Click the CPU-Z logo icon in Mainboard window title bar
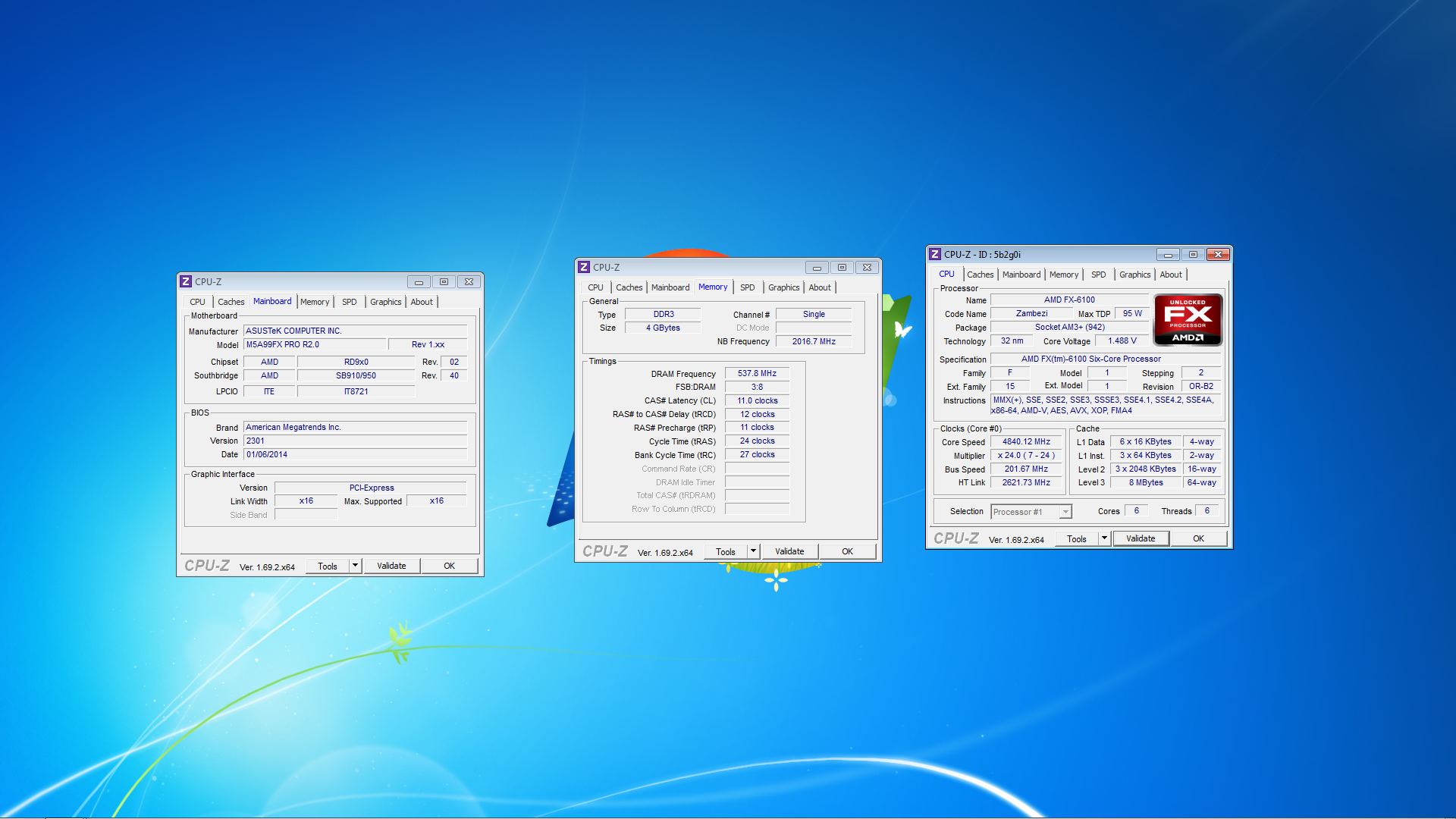This screenshot has width=1456, height=819. (186, 281)
